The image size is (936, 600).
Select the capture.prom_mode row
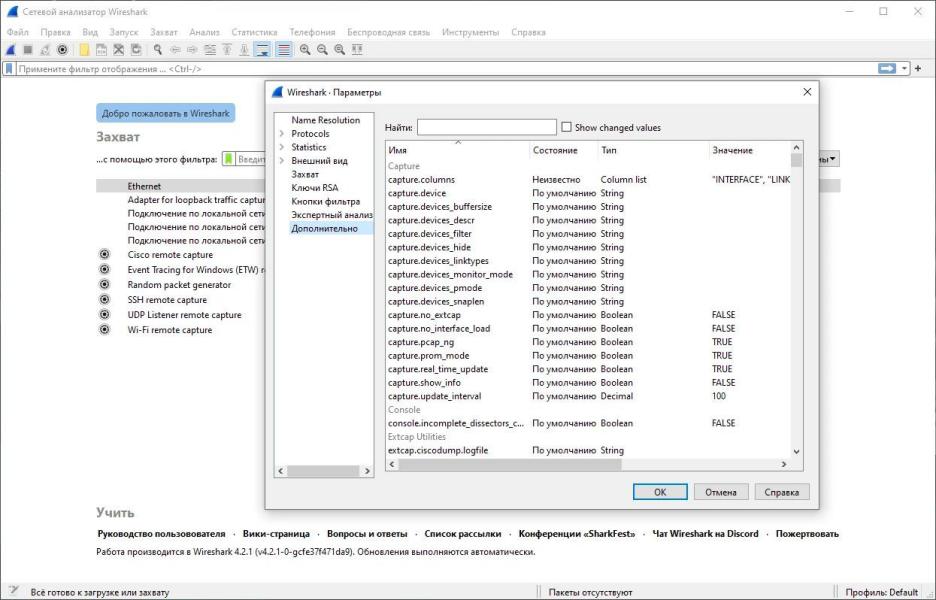pos(588,355)
